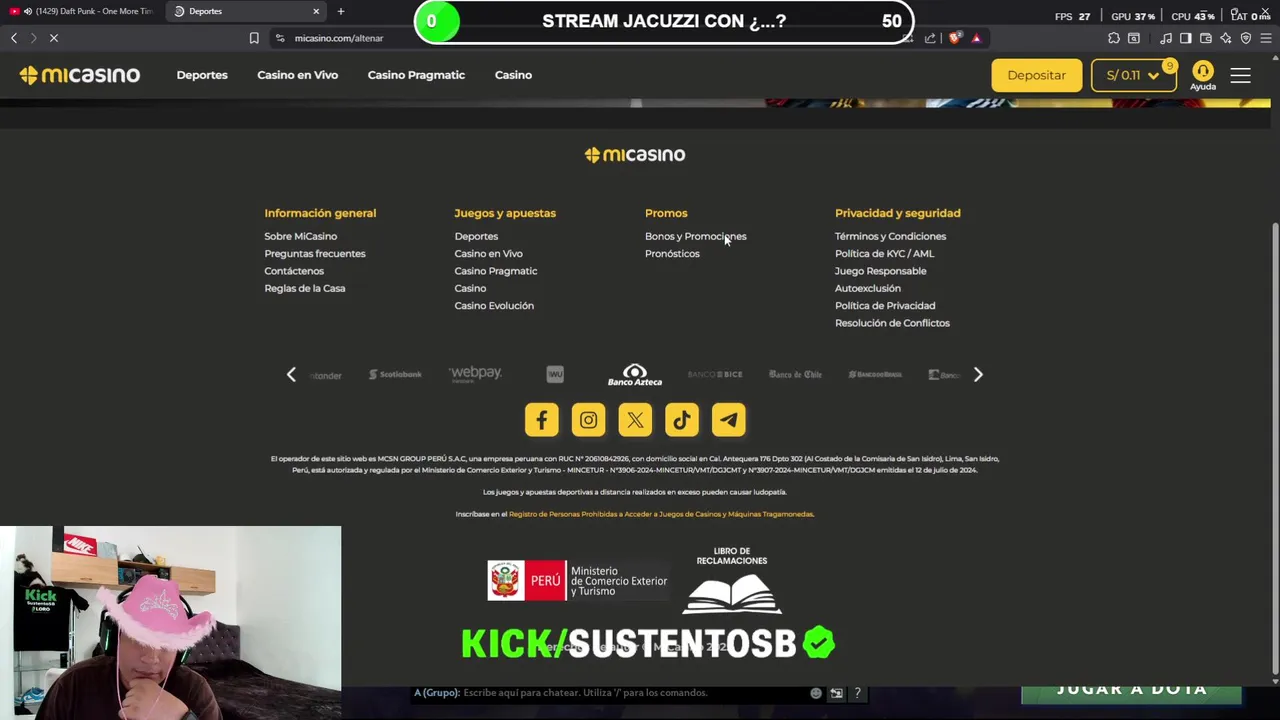Open the Leo AI sparkle icon

coord(1226,38)
